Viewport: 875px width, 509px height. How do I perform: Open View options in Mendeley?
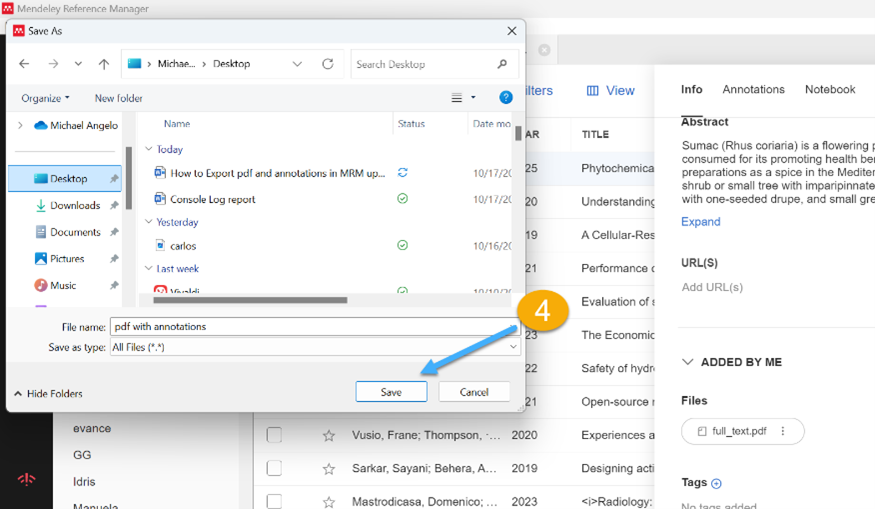pyautogui.click(x=610, y=90)
